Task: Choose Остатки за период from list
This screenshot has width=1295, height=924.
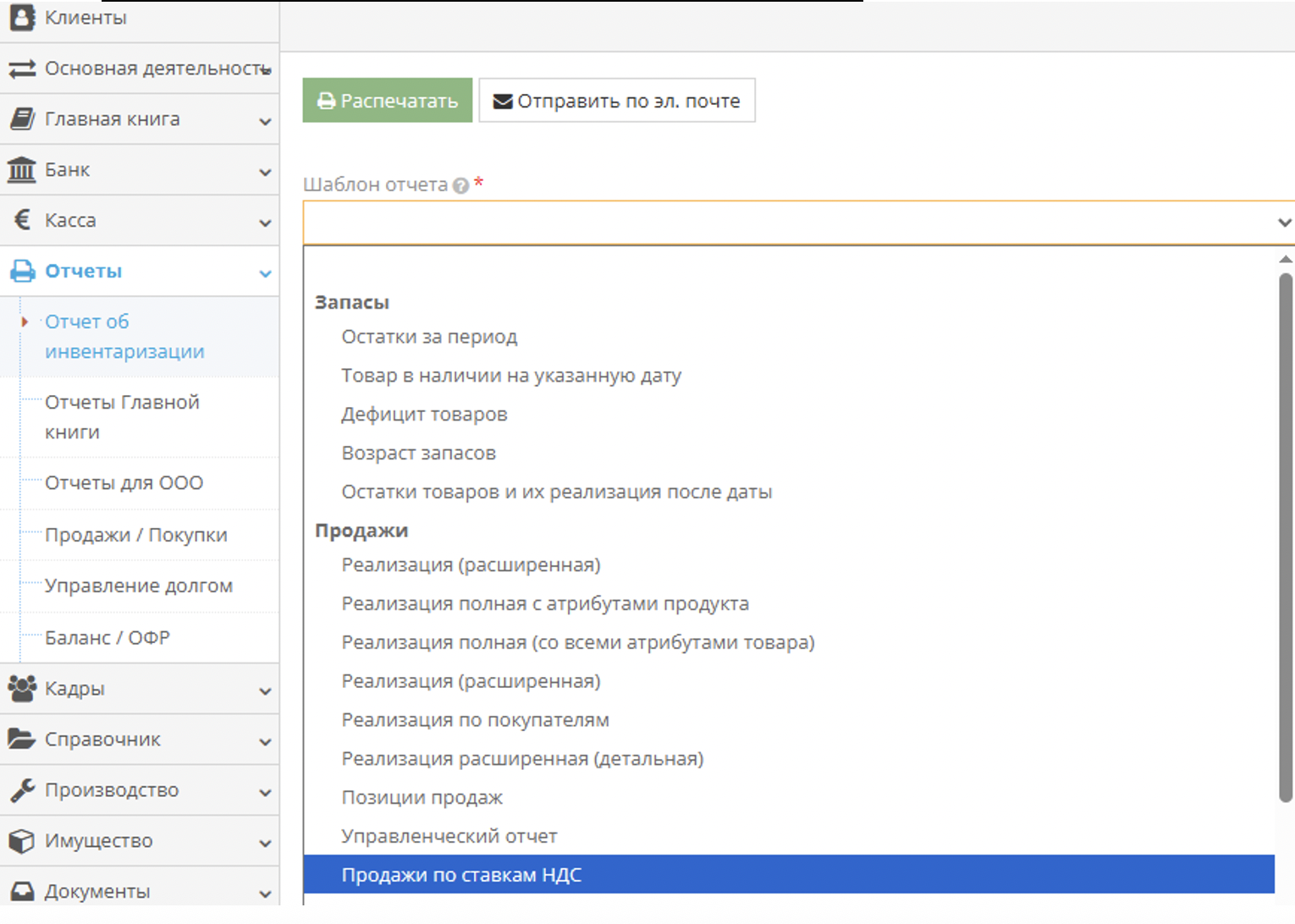Action: [x=429, y=337]
